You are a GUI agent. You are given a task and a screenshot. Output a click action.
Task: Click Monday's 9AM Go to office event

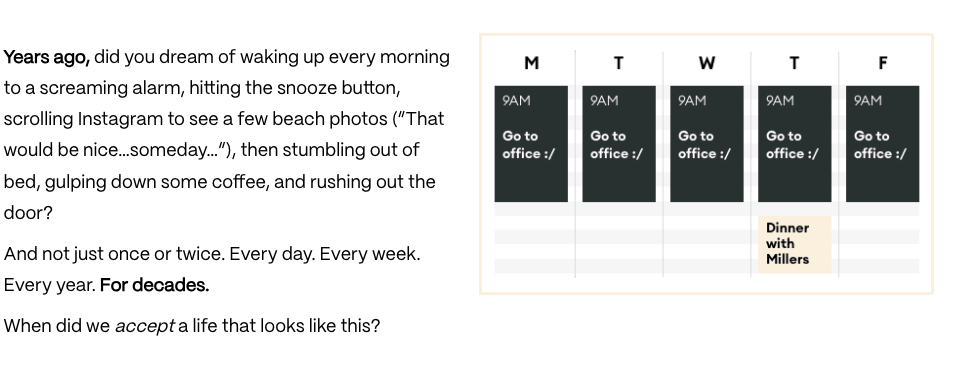(531, 143)
